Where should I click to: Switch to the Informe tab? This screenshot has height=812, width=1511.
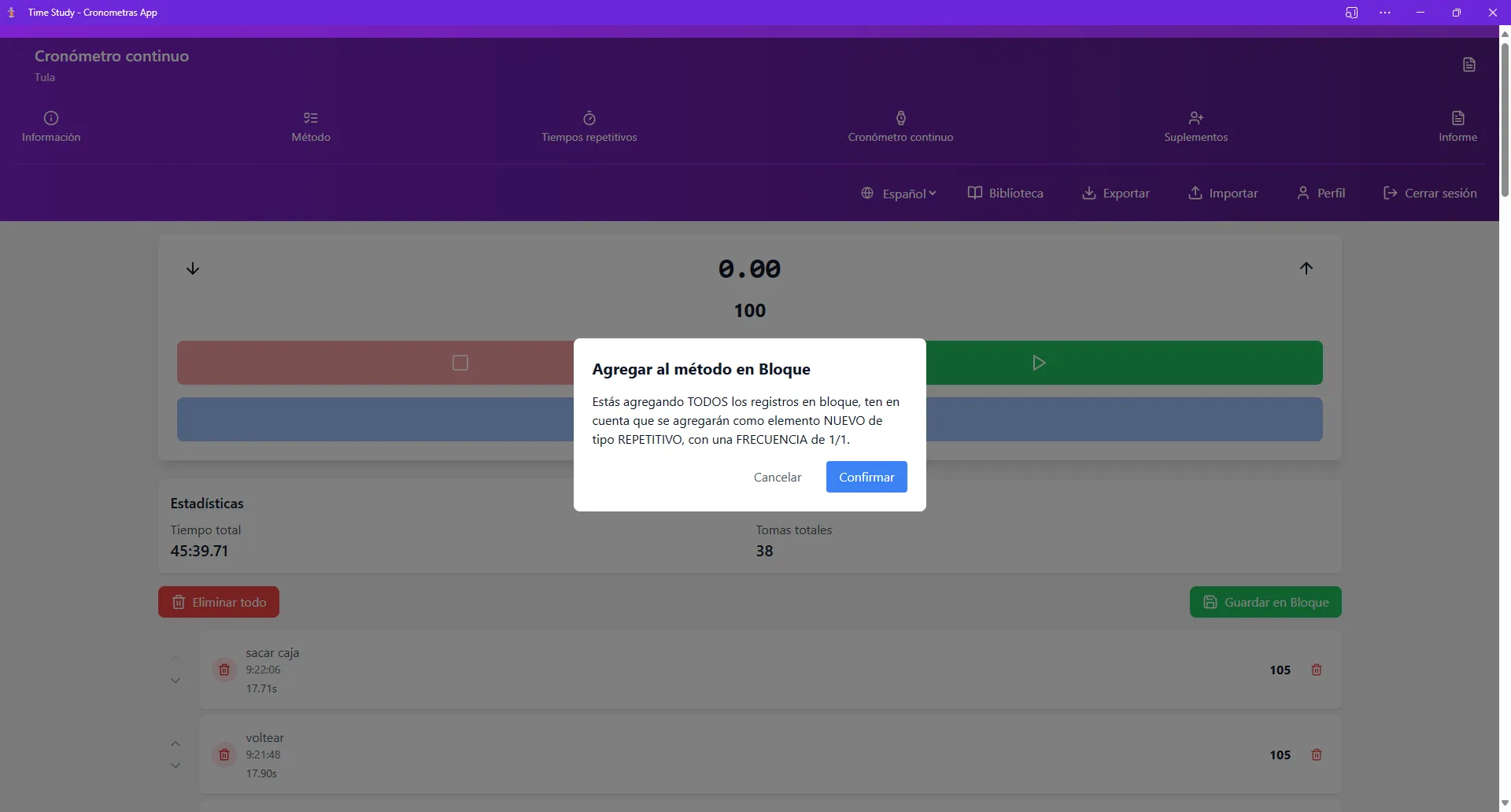[1457, 127]
